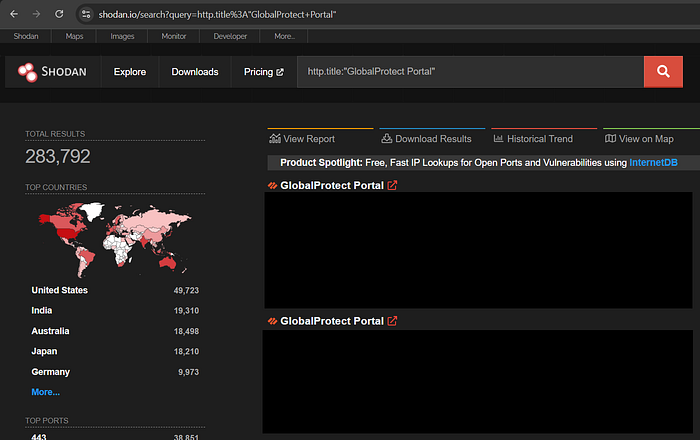Open the Downloads menu item
This screenshot has height=440, width=700.
[195, 72]
